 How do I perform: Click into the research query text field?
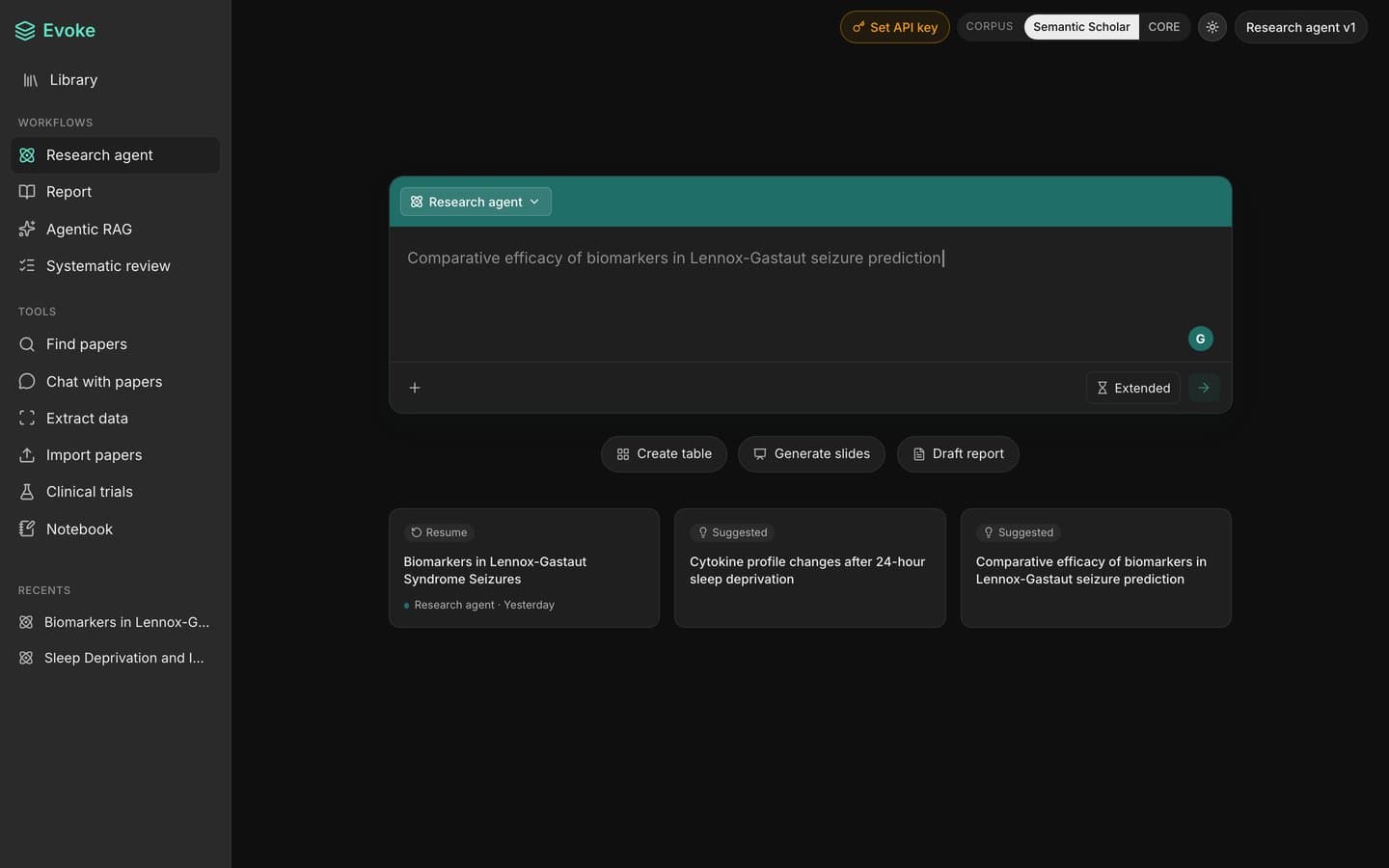click(x=810, y=294)
